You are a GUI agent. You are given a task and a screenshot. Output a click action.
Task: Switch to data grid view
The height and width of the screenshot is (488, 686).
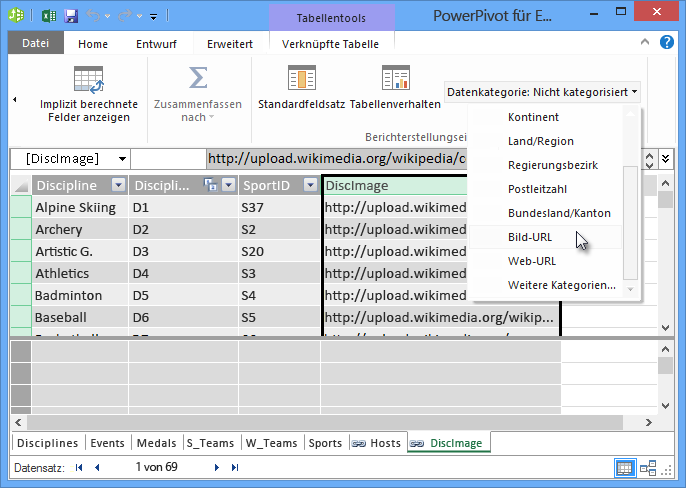coord(624,468)
